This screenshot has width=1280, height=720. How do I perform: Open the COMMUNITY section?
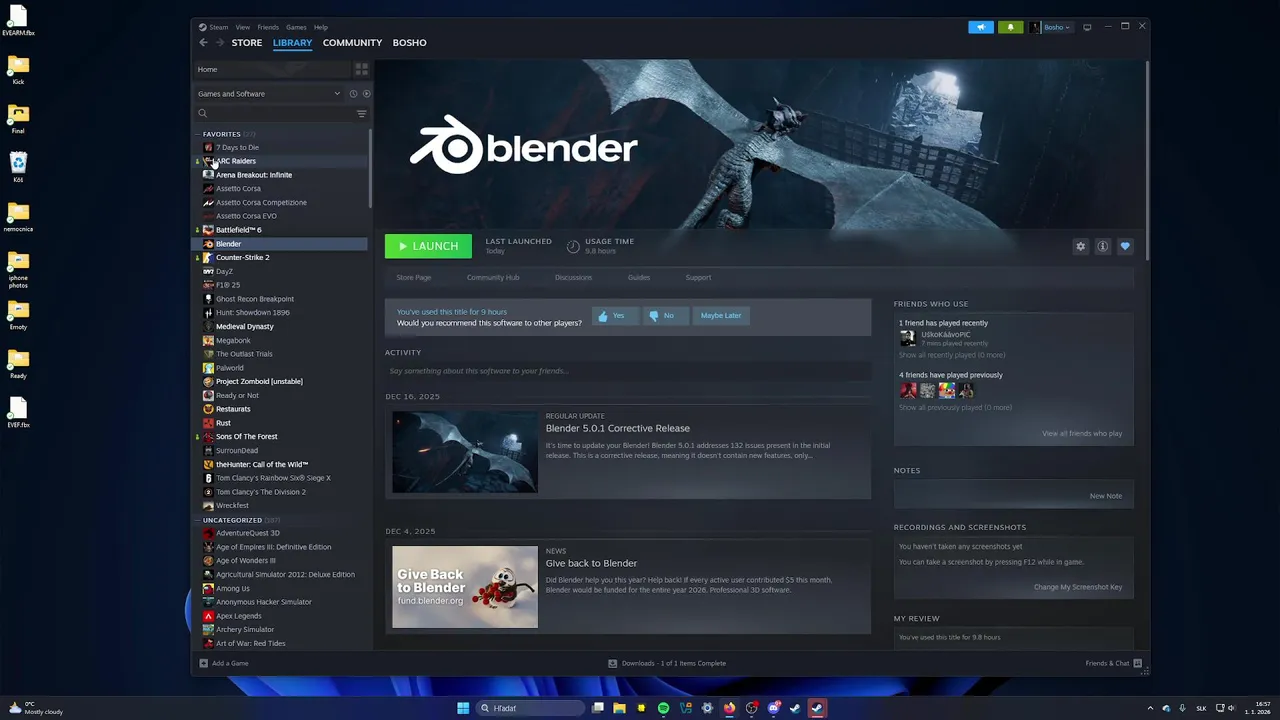coord(352,43)
